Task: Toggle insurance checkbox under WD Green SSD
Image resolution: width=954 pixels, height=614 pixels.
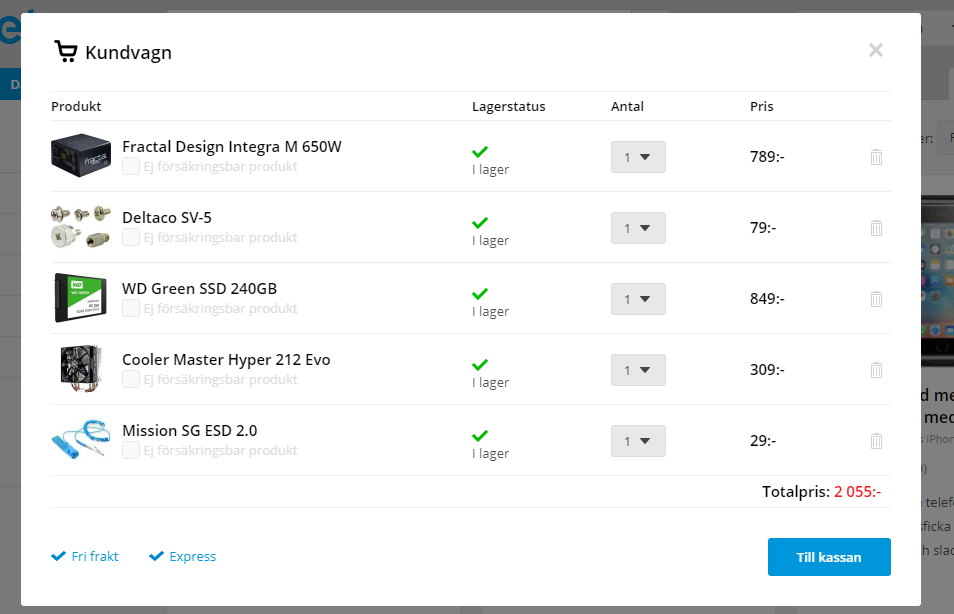Action: [131, 309]
